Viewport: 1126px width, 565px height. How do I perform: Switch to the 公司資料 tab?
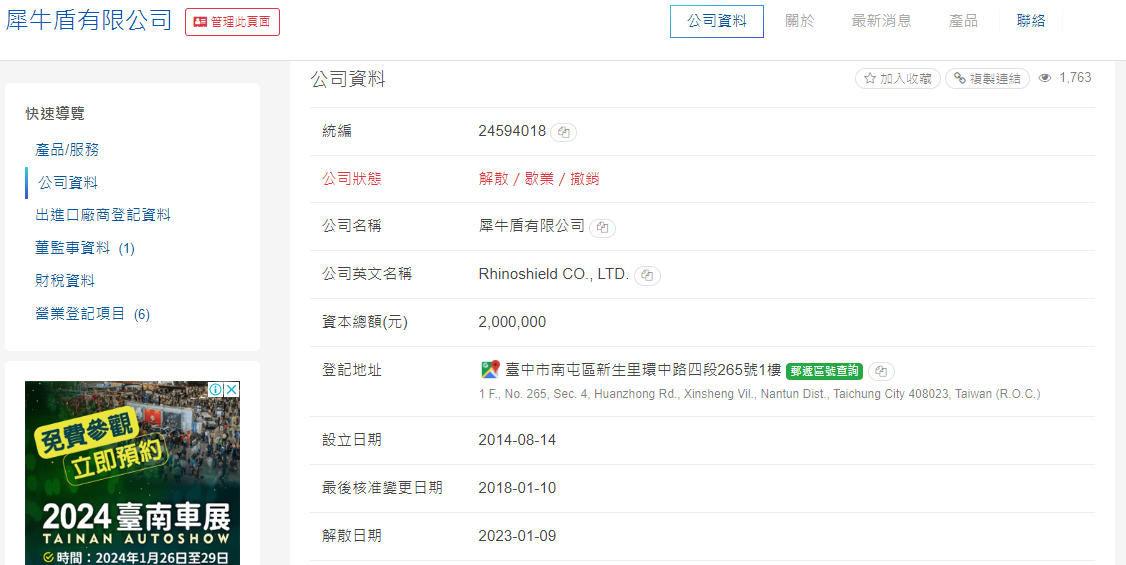(x=717, y=21)
